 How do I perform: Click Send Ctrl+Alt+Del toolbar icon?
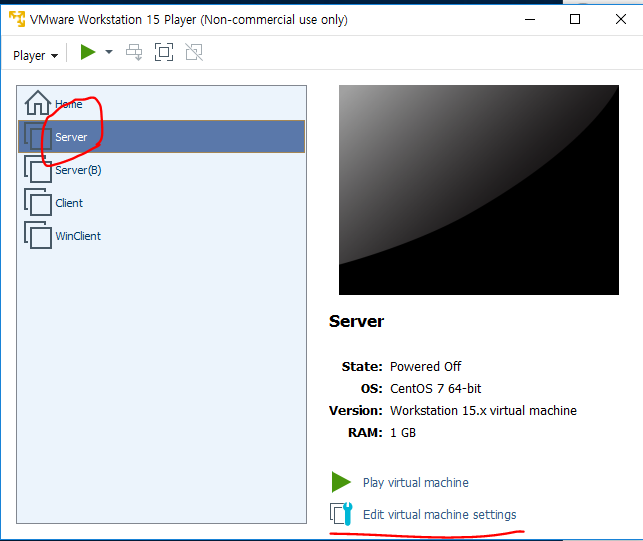pyautogui.click(x=134, y=52)
